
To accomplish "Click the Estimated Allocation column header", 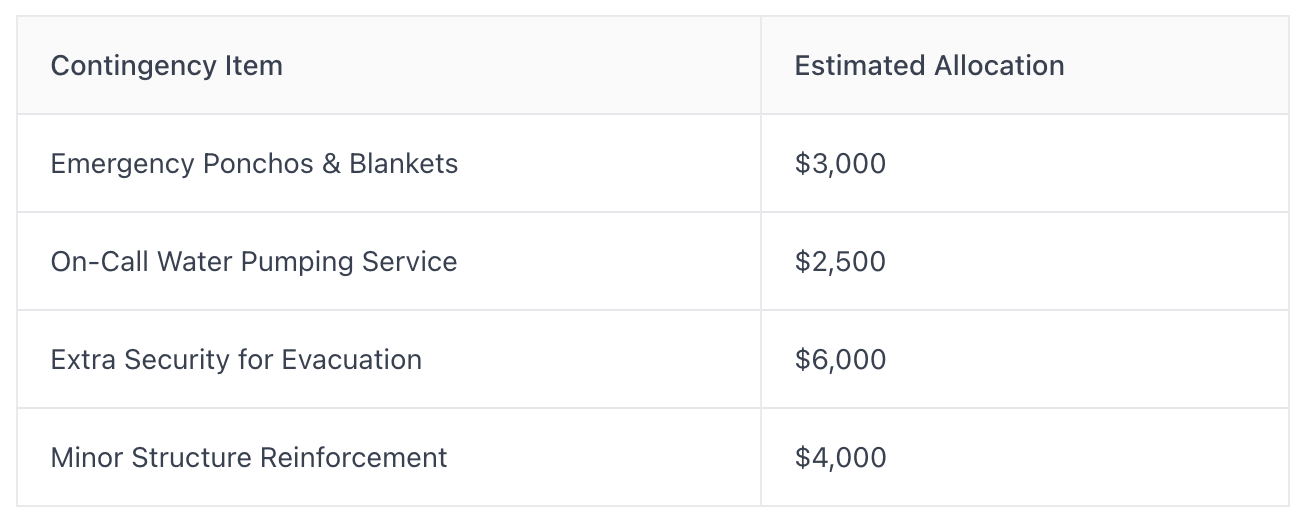I will (x=1024, y=65).
